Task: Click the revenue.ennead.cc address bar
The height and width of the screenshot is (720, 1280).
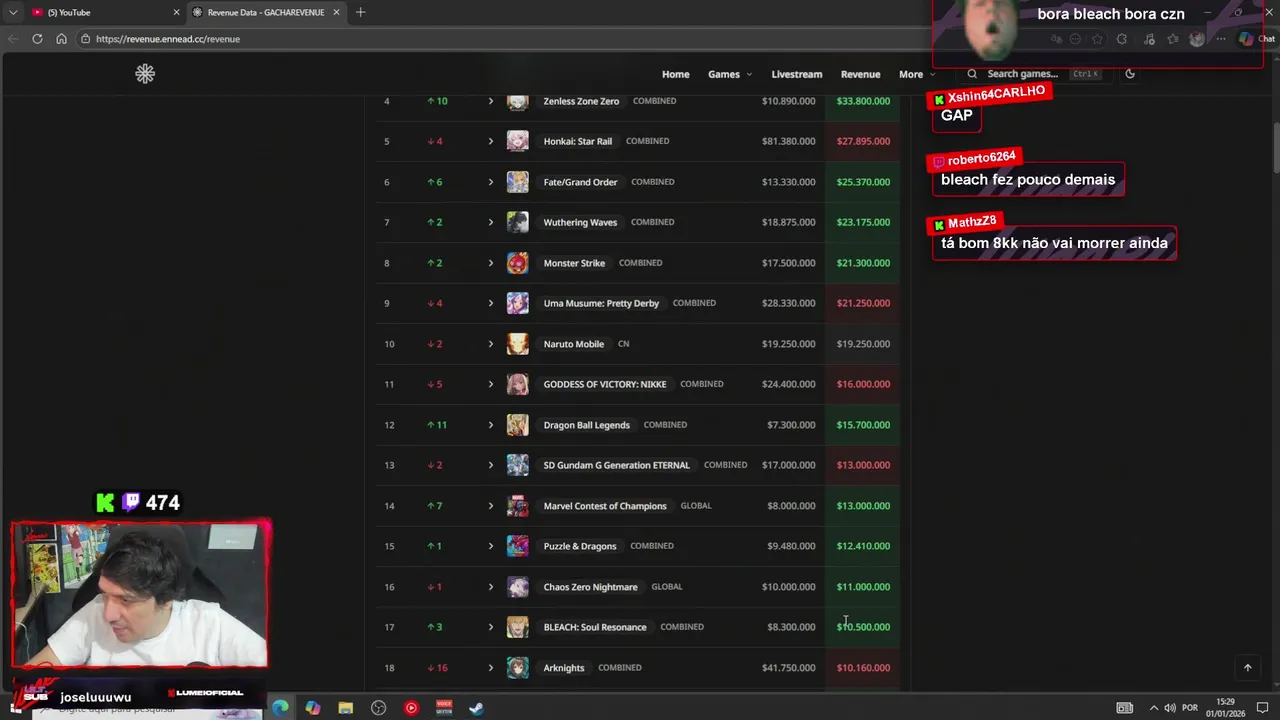Action: pyautogui.click(x=500, y=39)
